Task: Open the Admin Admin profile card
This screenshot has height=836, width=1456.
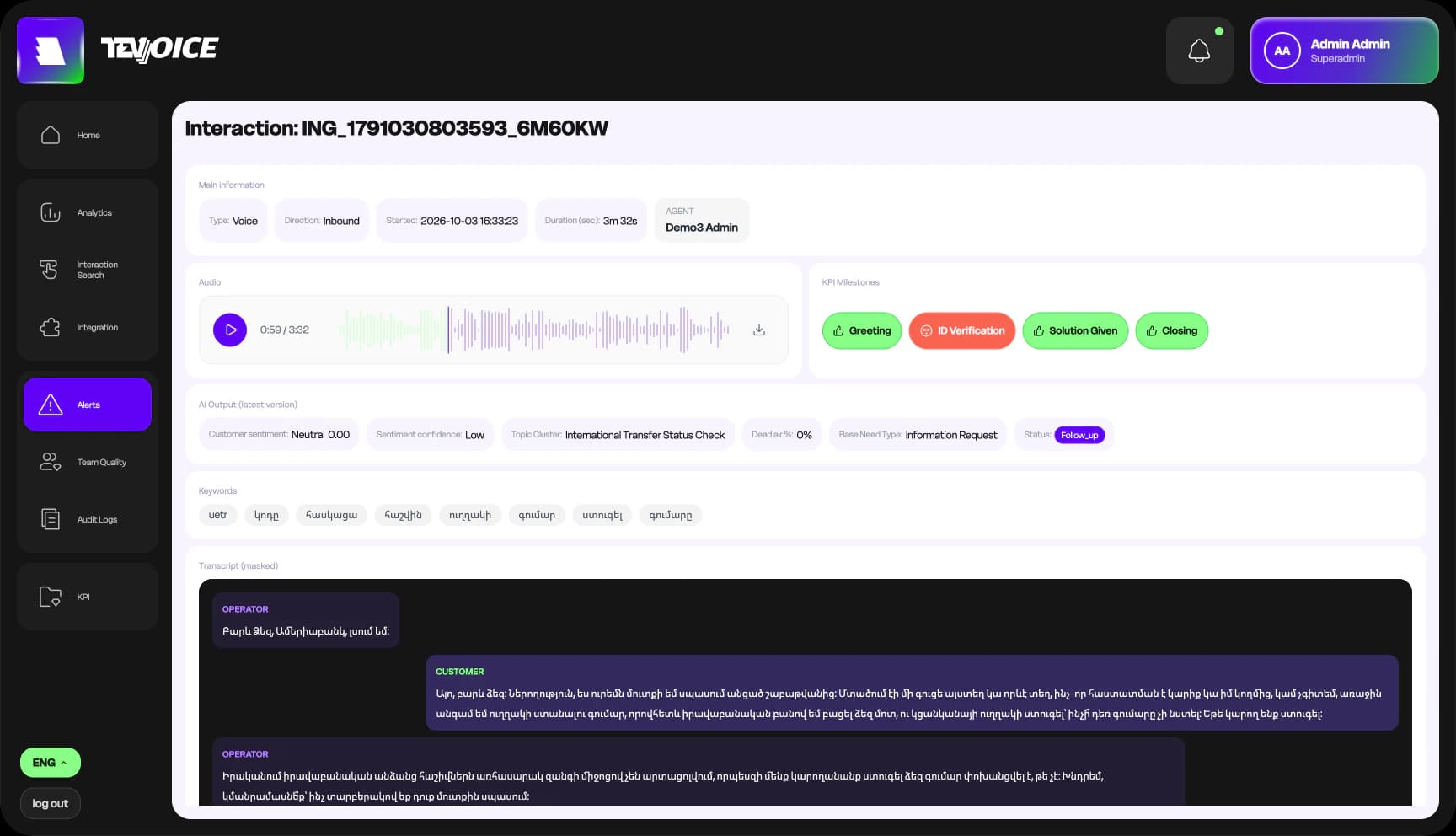Action: [x=1344, y=51]
